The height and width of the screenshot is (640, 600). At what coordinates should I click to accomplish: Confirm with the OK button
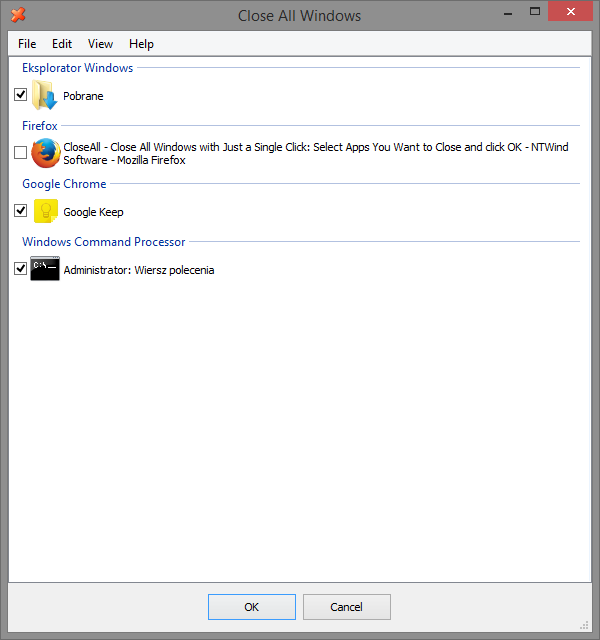coord(252,607)
